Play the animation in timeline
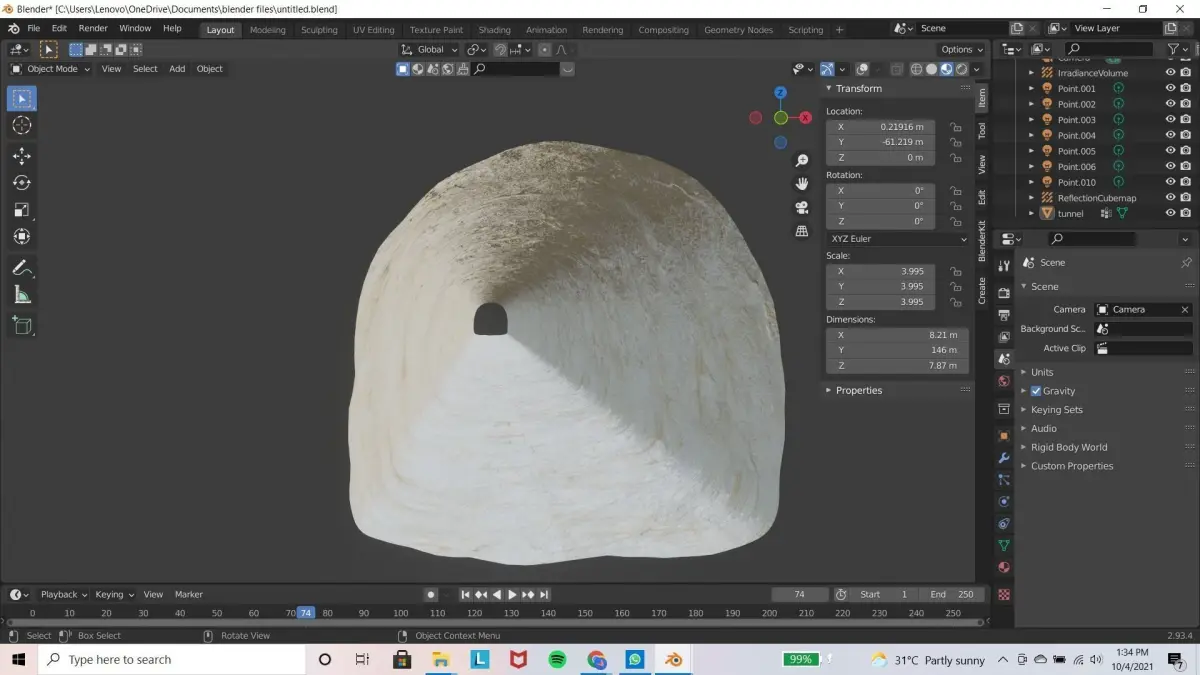Viewport: 1200px width, 675px height. [512, 594]
